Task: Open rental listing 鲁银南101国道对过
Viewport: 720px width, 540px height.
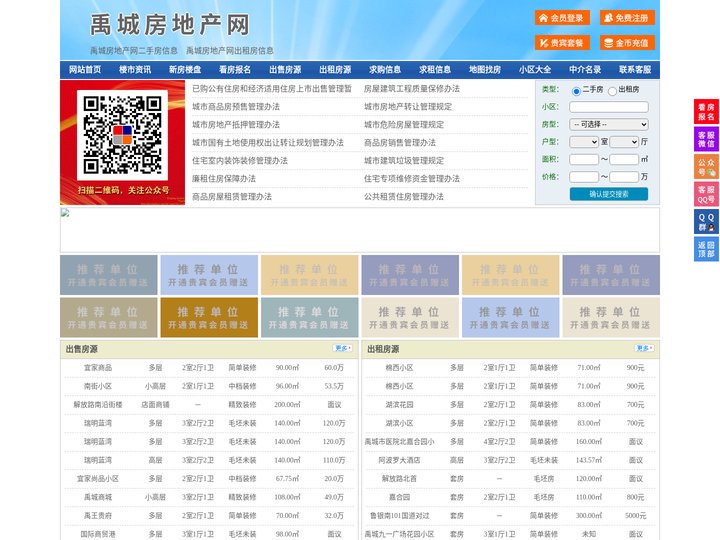Action: coord(399,516)
